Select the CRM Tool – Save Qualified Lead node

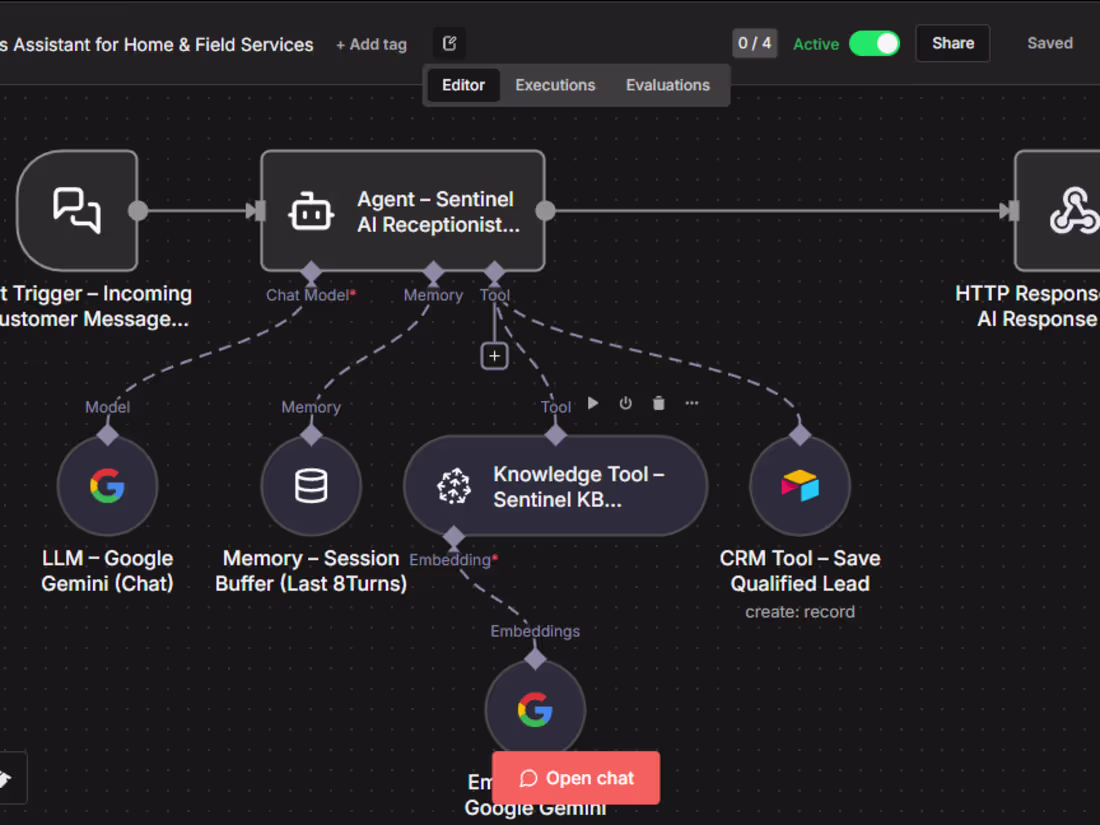pyautogui.click(x=800, y=483)
